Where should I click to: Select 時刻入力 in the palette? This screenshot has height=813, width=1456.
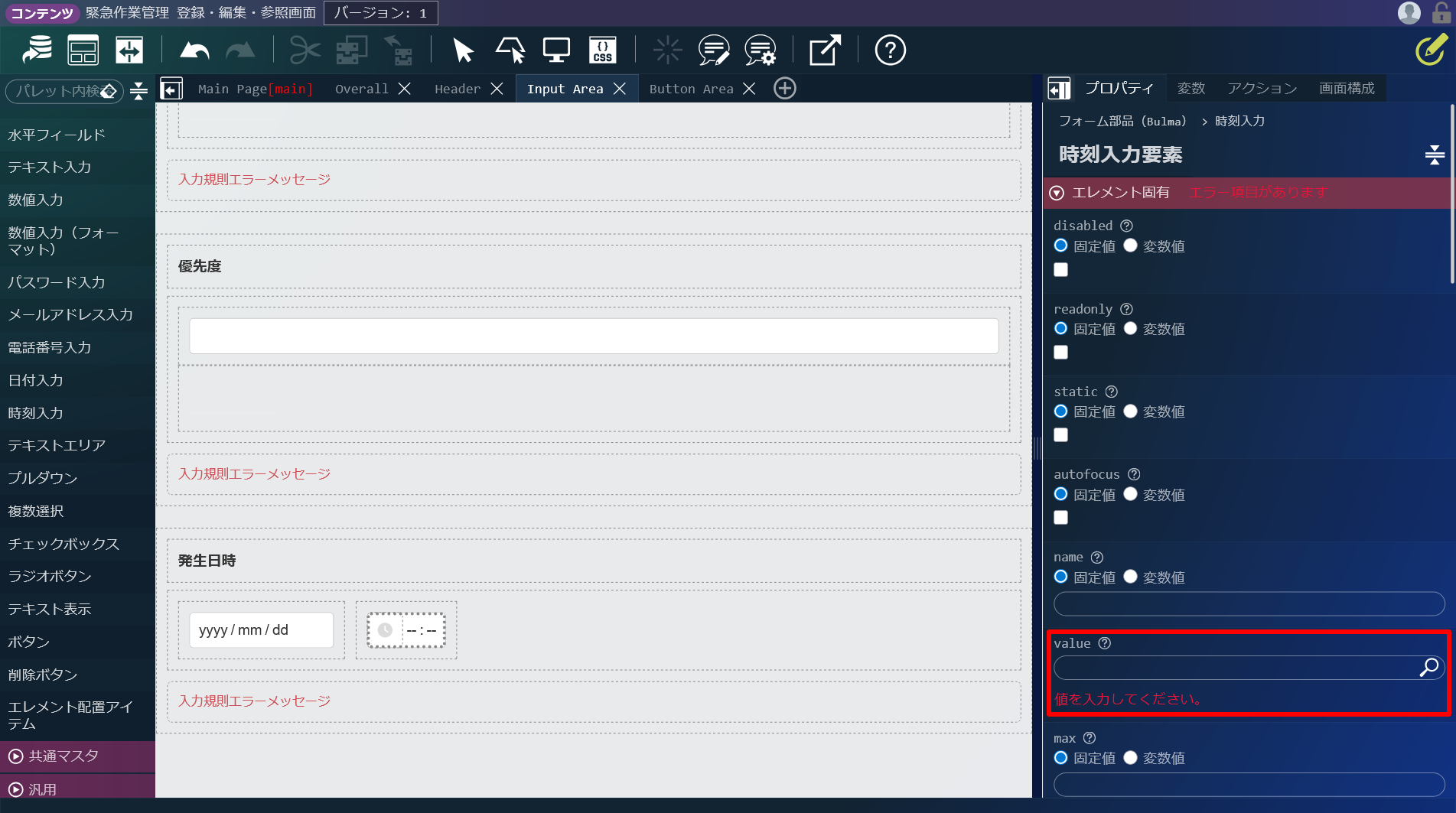coord(36,413)
